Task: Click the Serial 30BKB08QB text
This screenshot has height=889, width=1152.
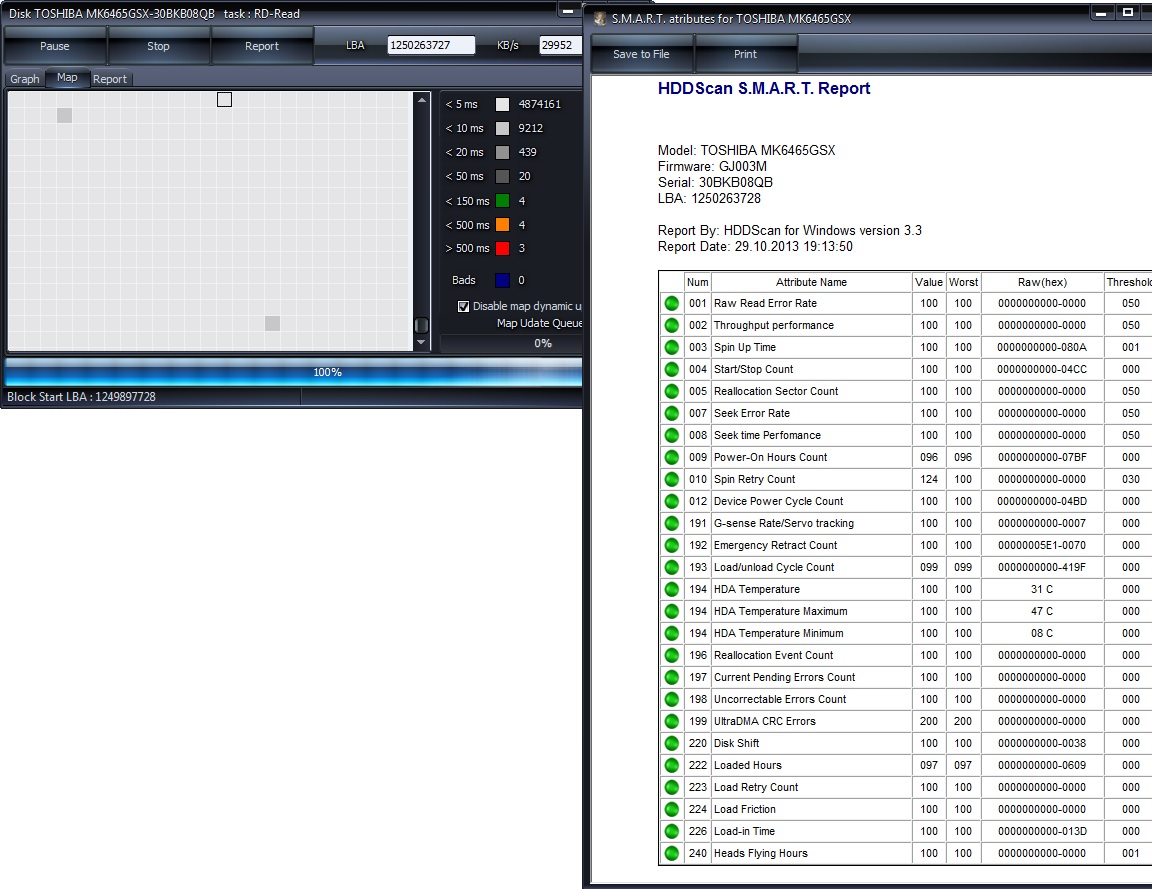Action: tap(715, 182)
